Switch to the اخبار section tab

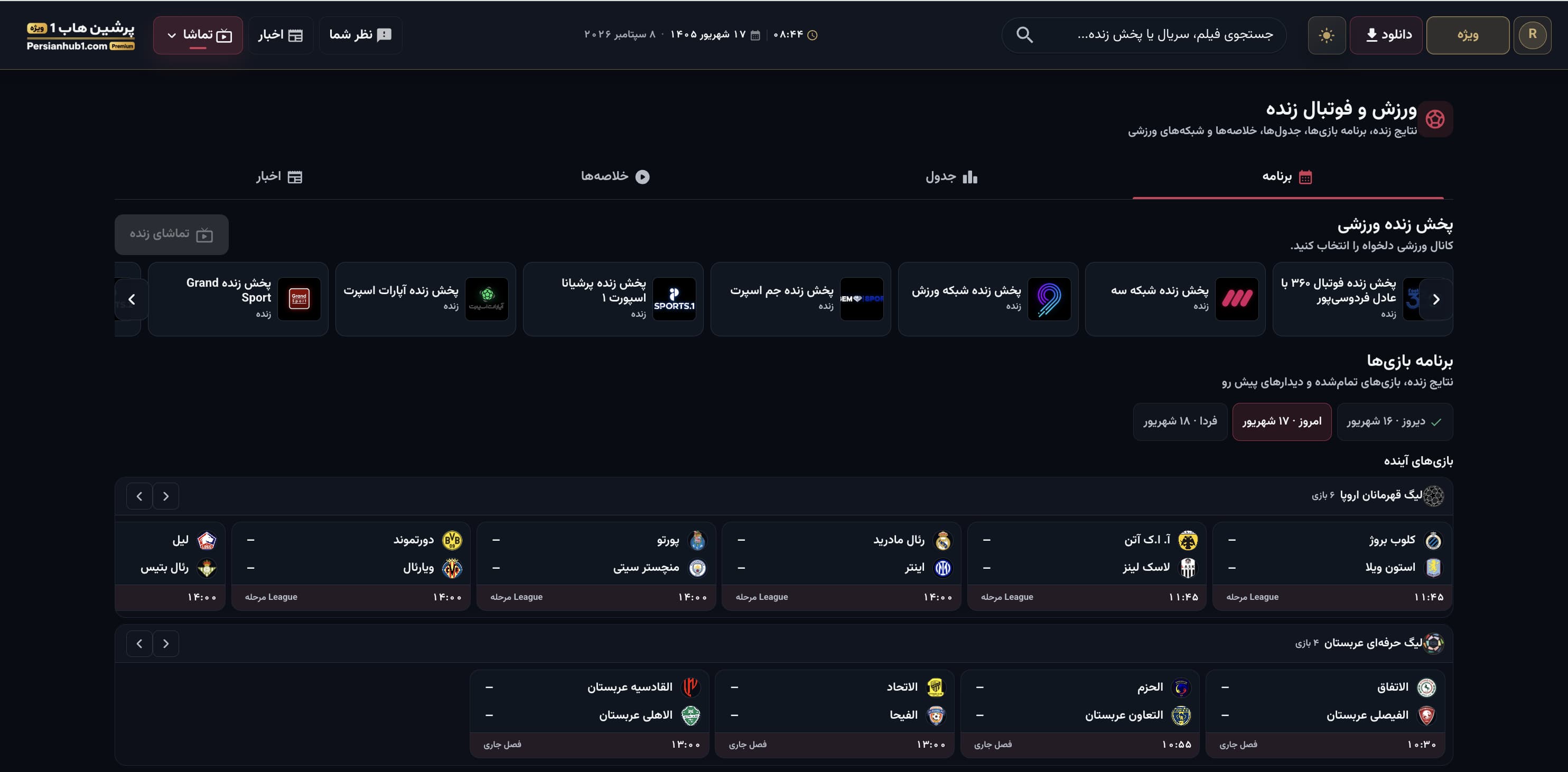click(x=279, y=177)
